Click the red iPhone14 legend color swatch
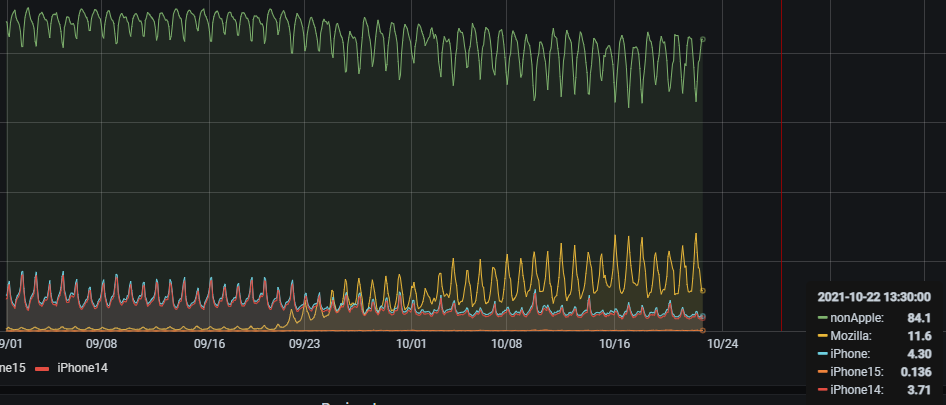Screen dimensions: 946x405 42,368
